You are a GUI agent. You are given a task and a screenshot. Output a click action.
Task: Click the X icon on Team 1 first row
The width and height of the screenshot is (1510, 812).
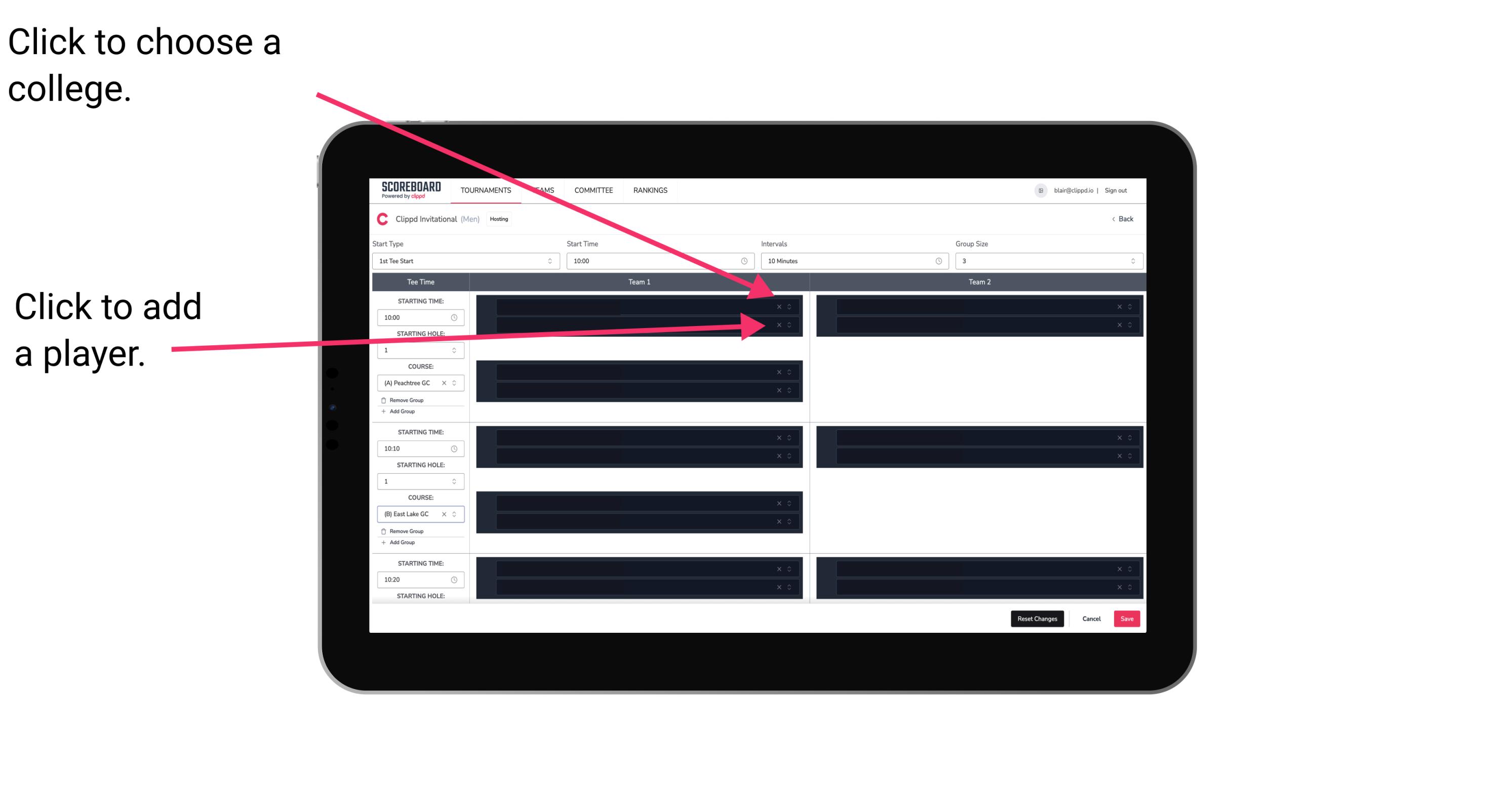coord(779,307)
